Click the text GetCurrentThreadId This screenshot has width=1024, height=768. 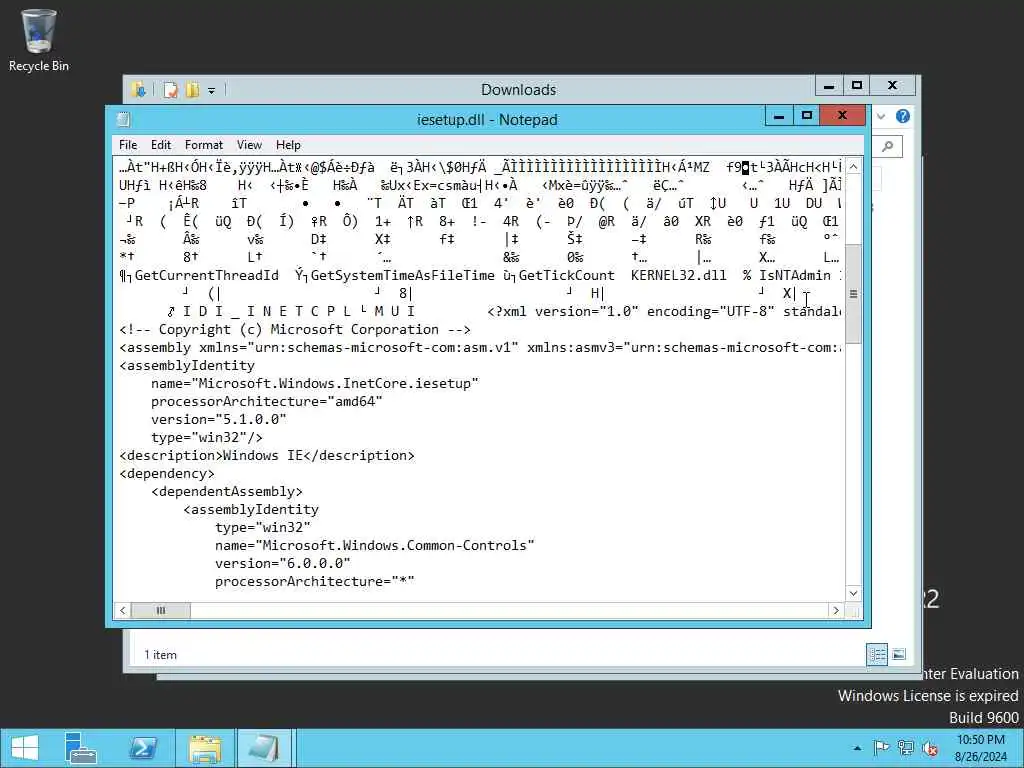pyautogui.click(x=207, y=276)
